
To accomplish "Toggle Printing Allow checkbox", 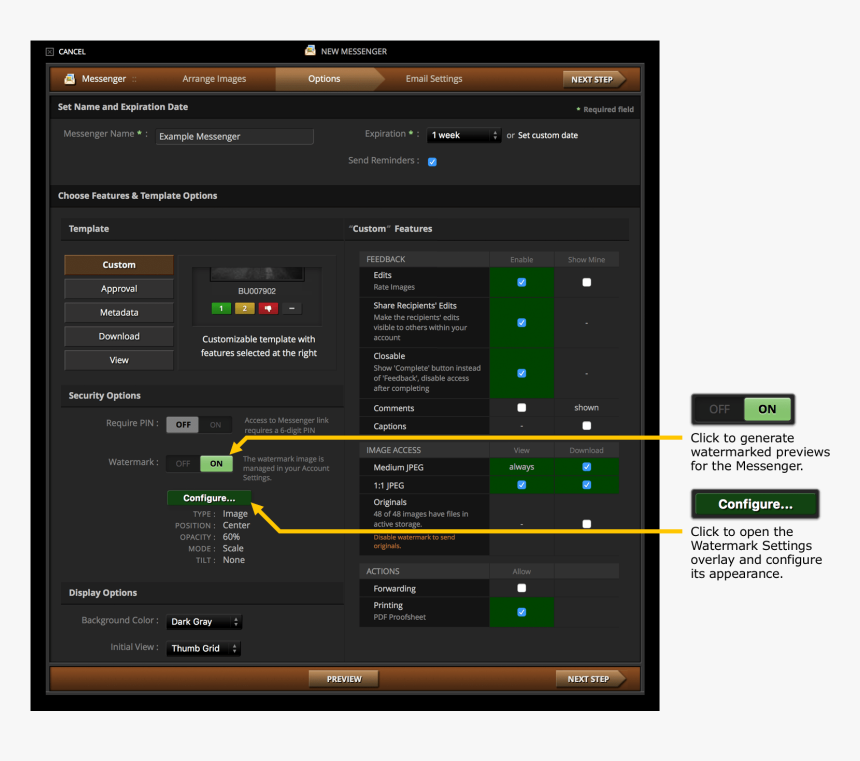I will [x=522, y=612].
